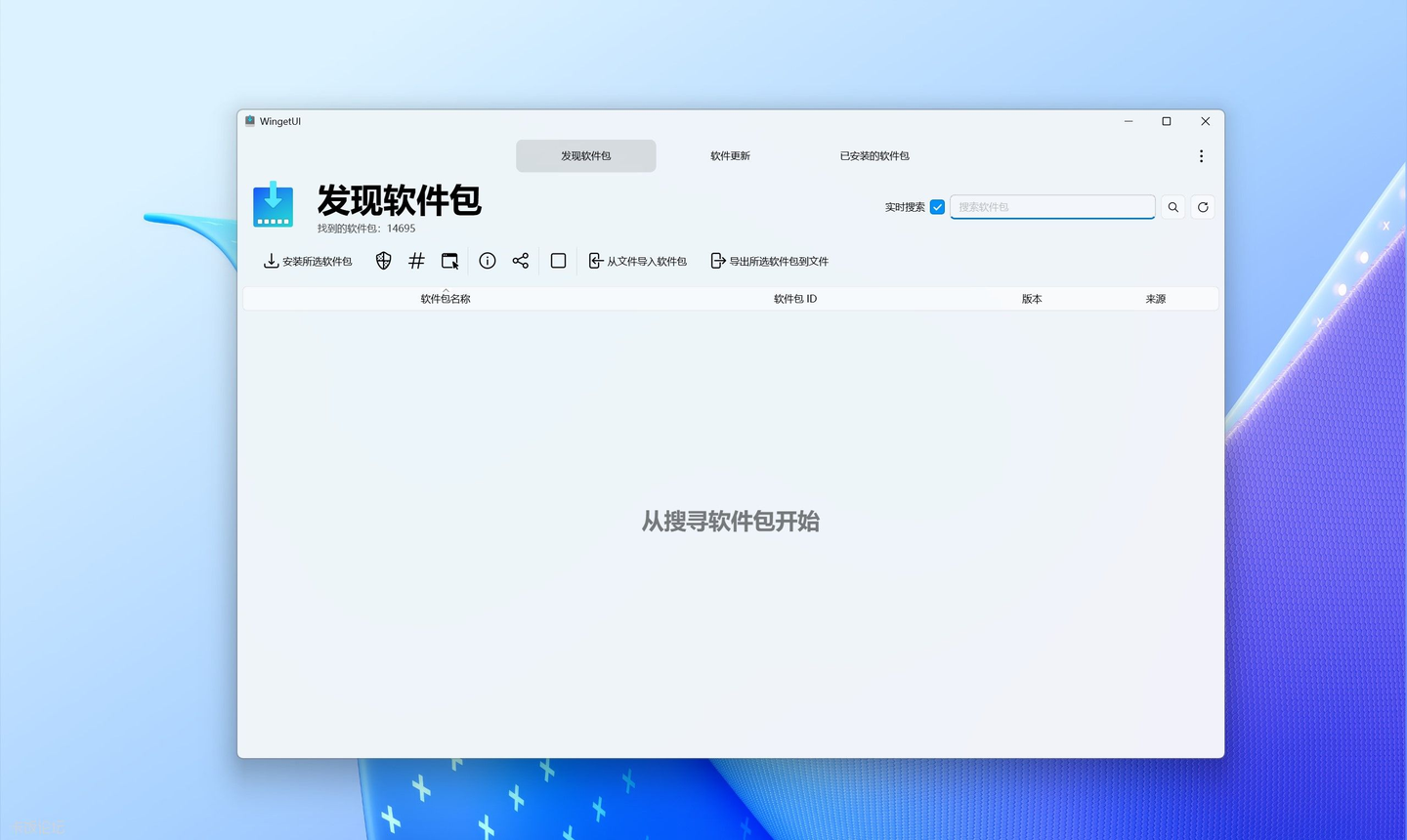
Task: Sort by the 来源 column header
Action: tap(1155, 298)
